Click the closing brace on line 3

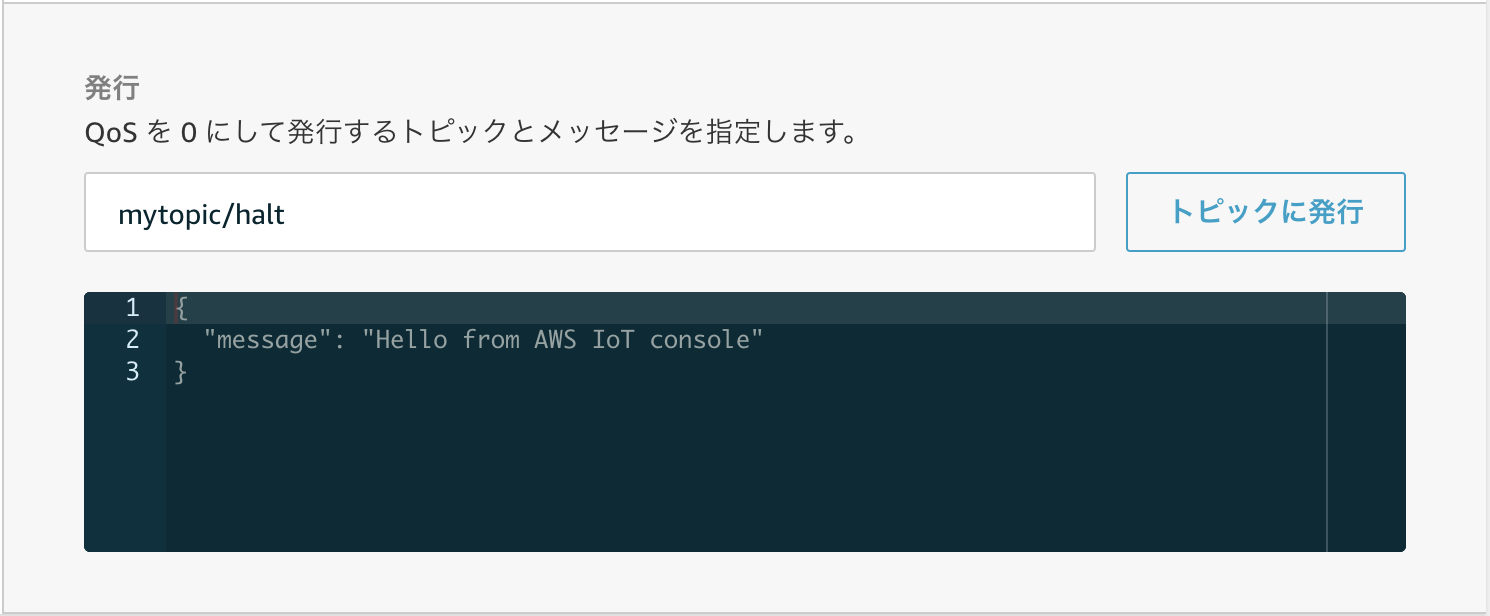180,371
